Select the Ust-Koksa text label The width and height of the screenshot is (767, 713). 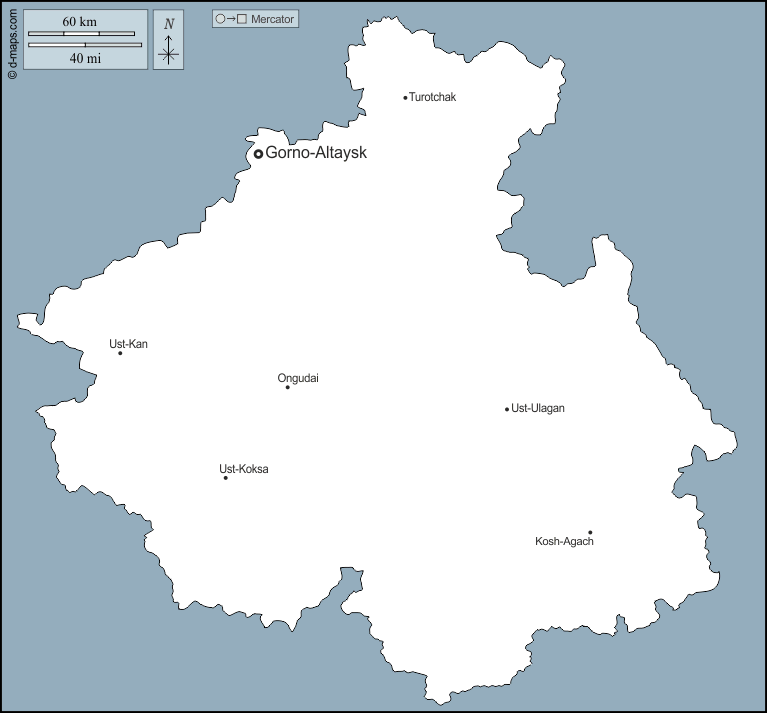(x=244, y=469)
